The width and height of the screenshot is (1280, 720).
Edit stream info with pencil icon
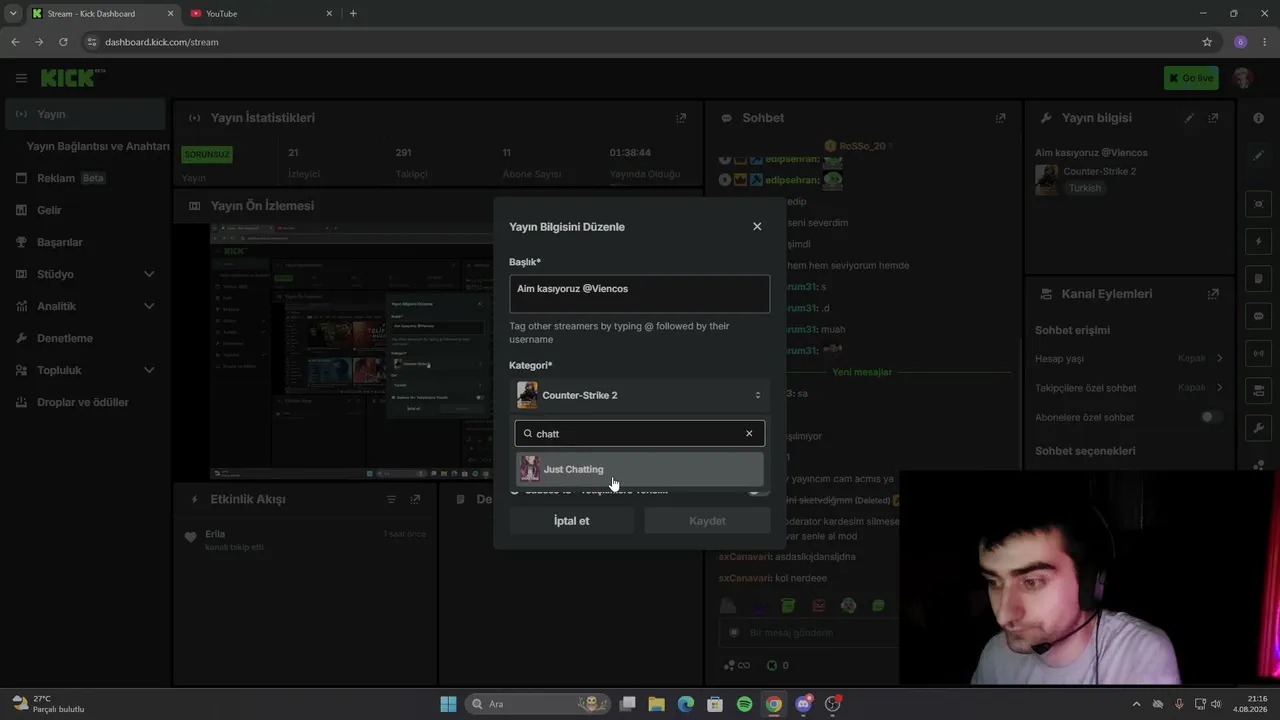1189,118
